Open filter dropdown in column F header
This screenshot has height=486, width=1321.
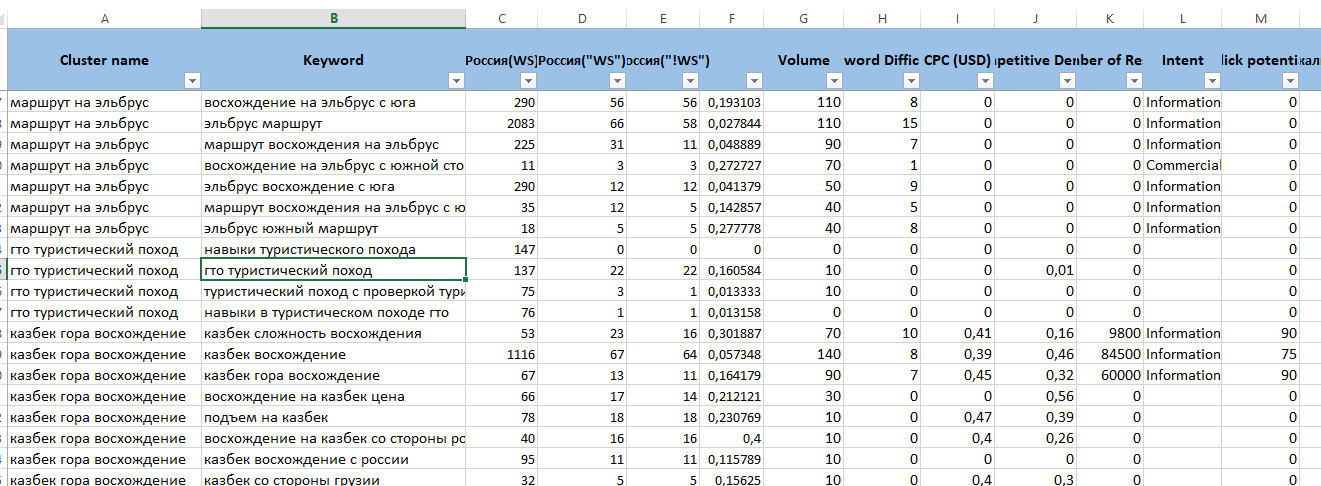756,81
